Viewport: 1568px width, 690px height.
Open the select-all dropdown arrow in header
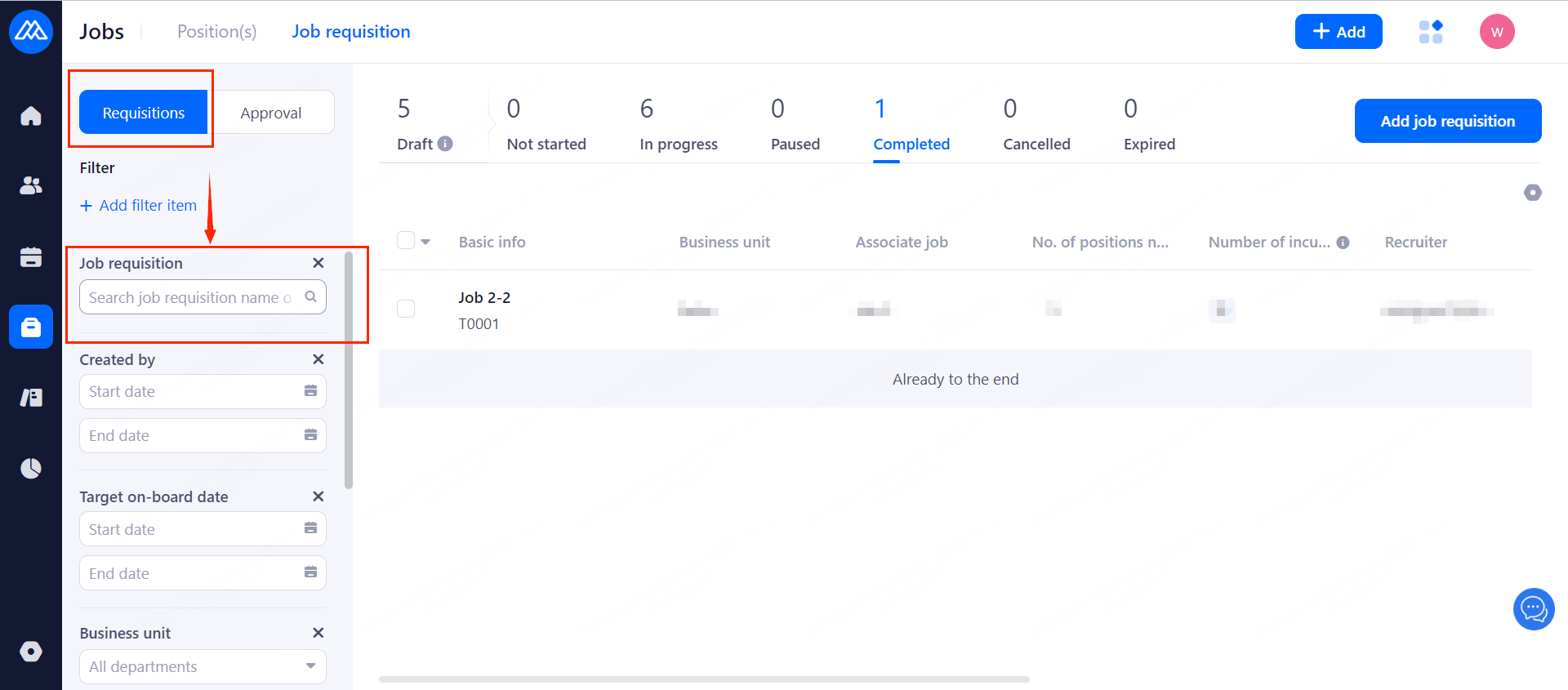pyautogui.click(x=425, y=242)
